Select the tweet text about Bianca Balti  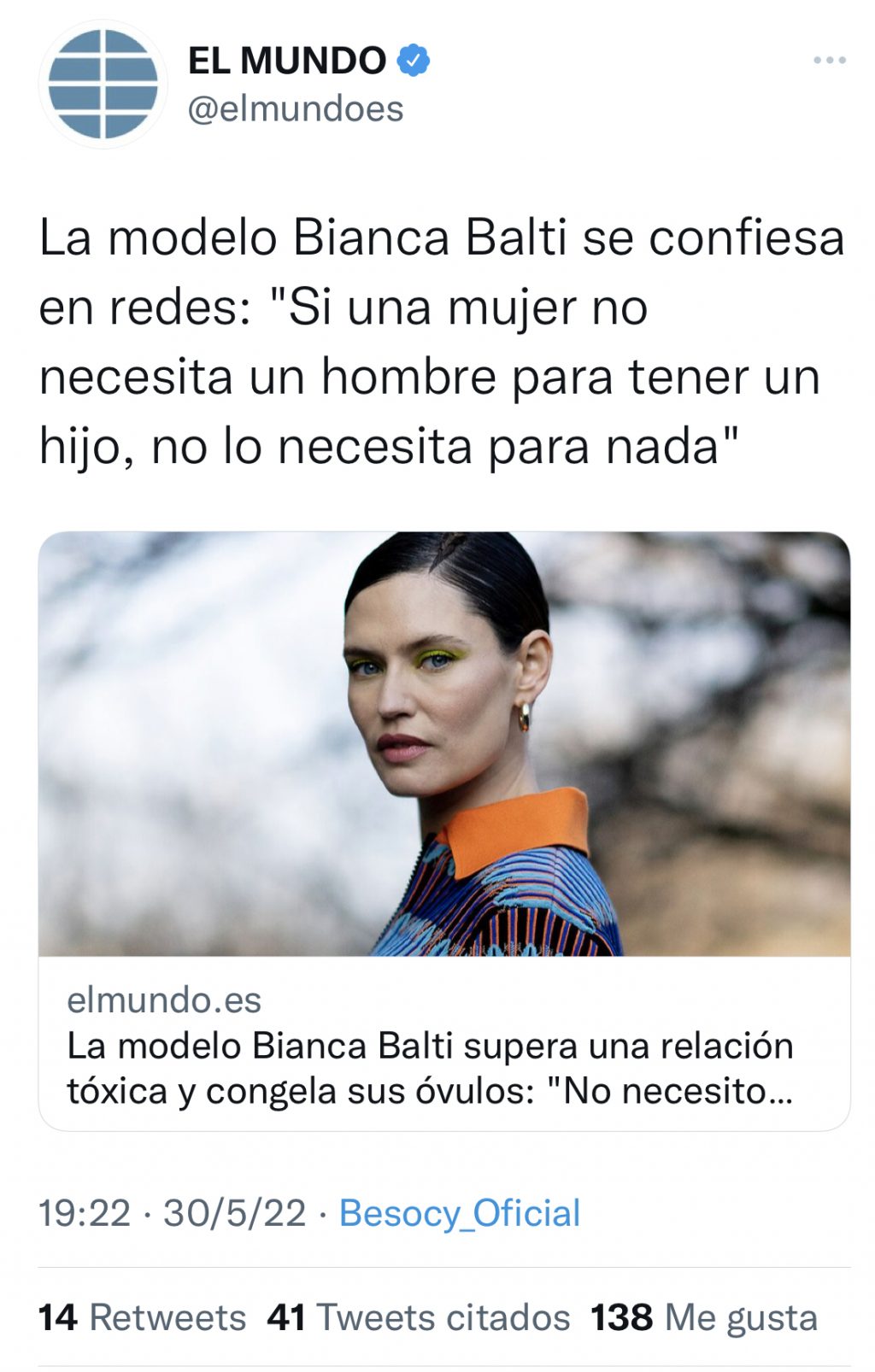pyautogui.click(x=441, y=342)
